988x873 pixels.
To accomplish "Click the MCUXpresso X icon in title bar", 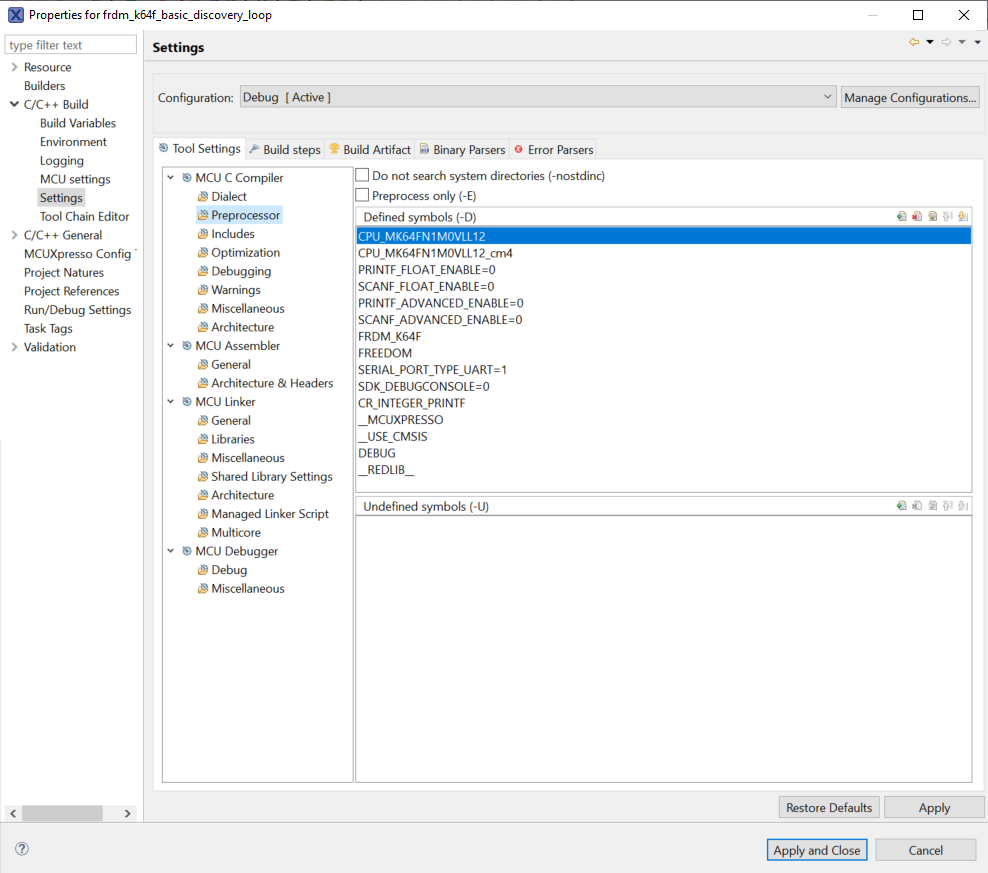I will (x=15, y=14).
